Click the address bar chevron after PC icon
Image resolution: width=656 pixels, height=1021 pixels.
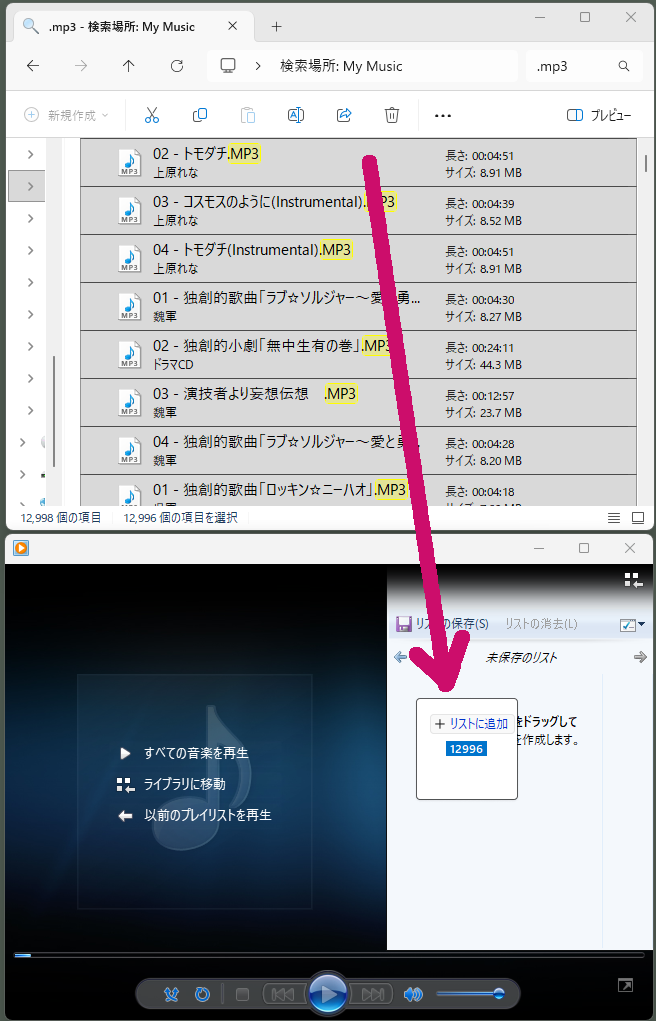[258, 66]
